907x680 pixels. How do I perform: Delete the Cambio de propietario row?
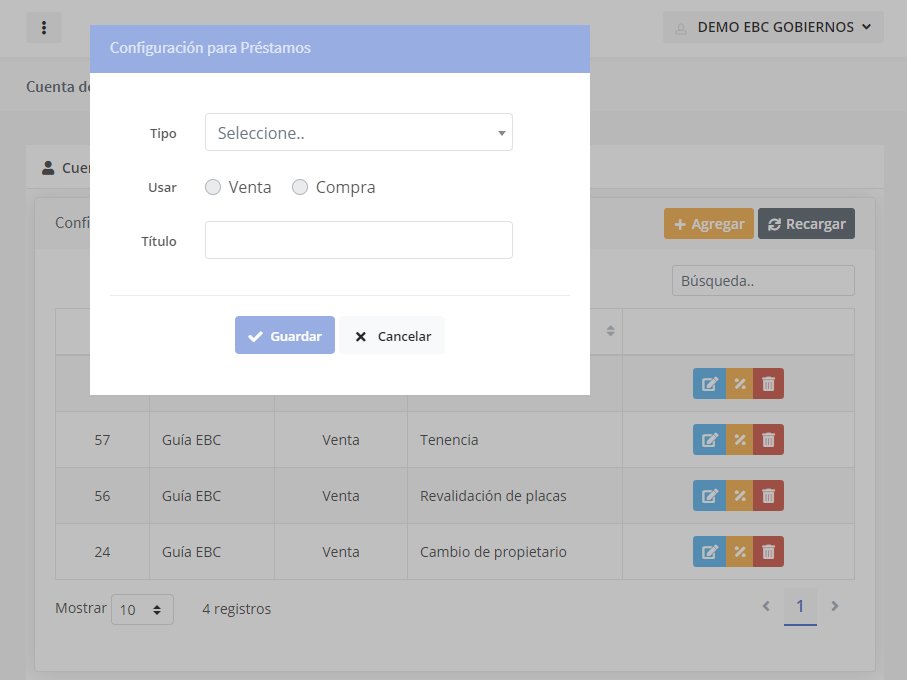(768, 552)
